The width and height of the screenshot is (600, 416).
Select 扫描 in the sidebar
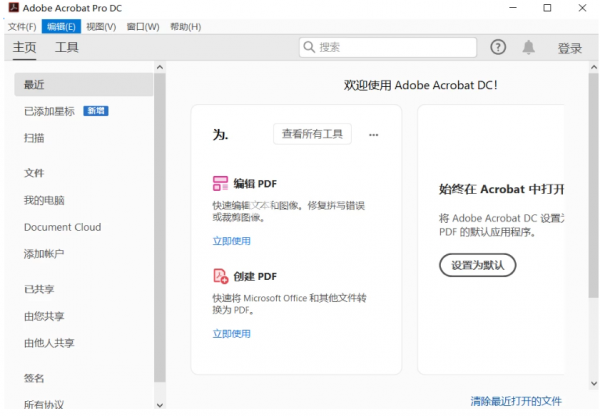tap(34, 138)
